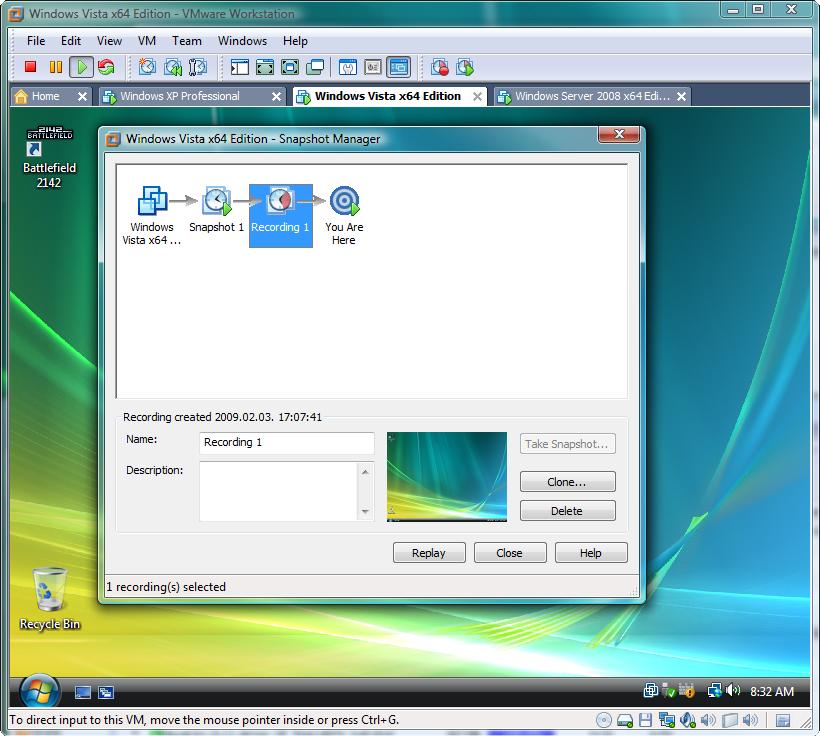Screen dimensions: 820x736
Task: Click the Summary view wrench window icon
Action: pyautogui.click(x=348, y=67)
